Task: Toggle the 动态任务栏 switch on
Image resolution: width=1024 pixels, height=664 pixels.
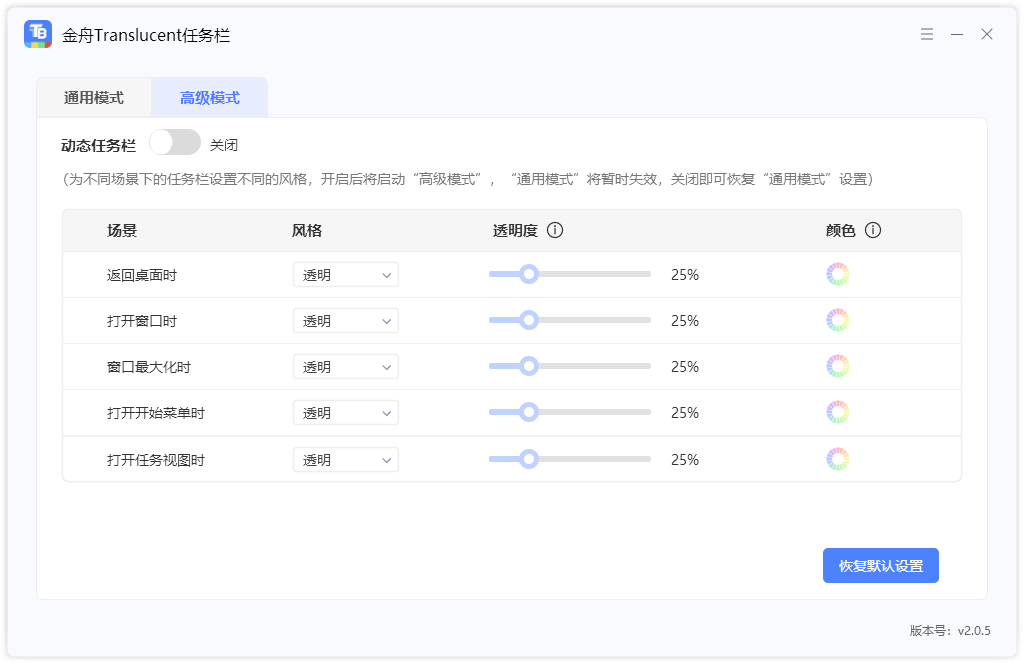Action: [175, 143]
